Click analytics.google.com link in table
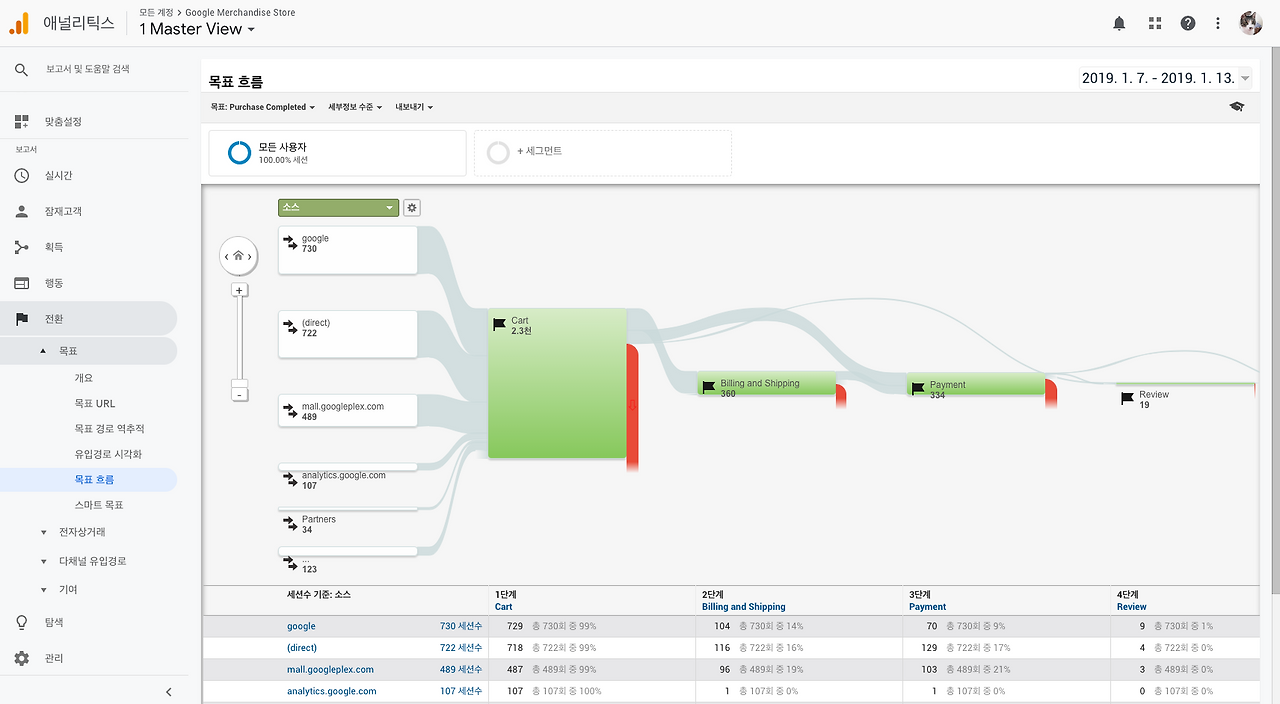 click(x=332, y=691)
